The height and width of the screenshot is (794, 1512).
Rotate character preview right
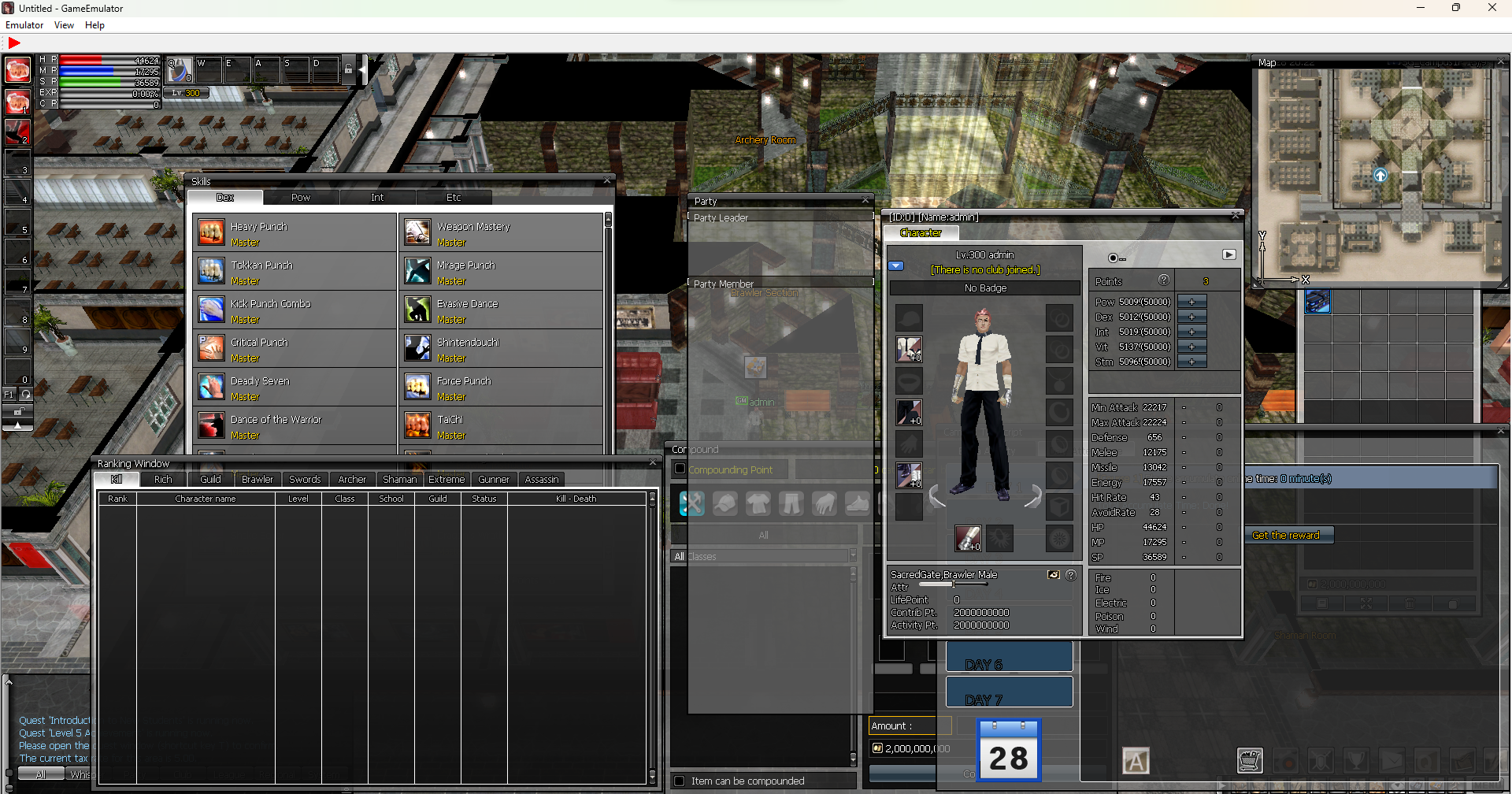(1033, 496)
